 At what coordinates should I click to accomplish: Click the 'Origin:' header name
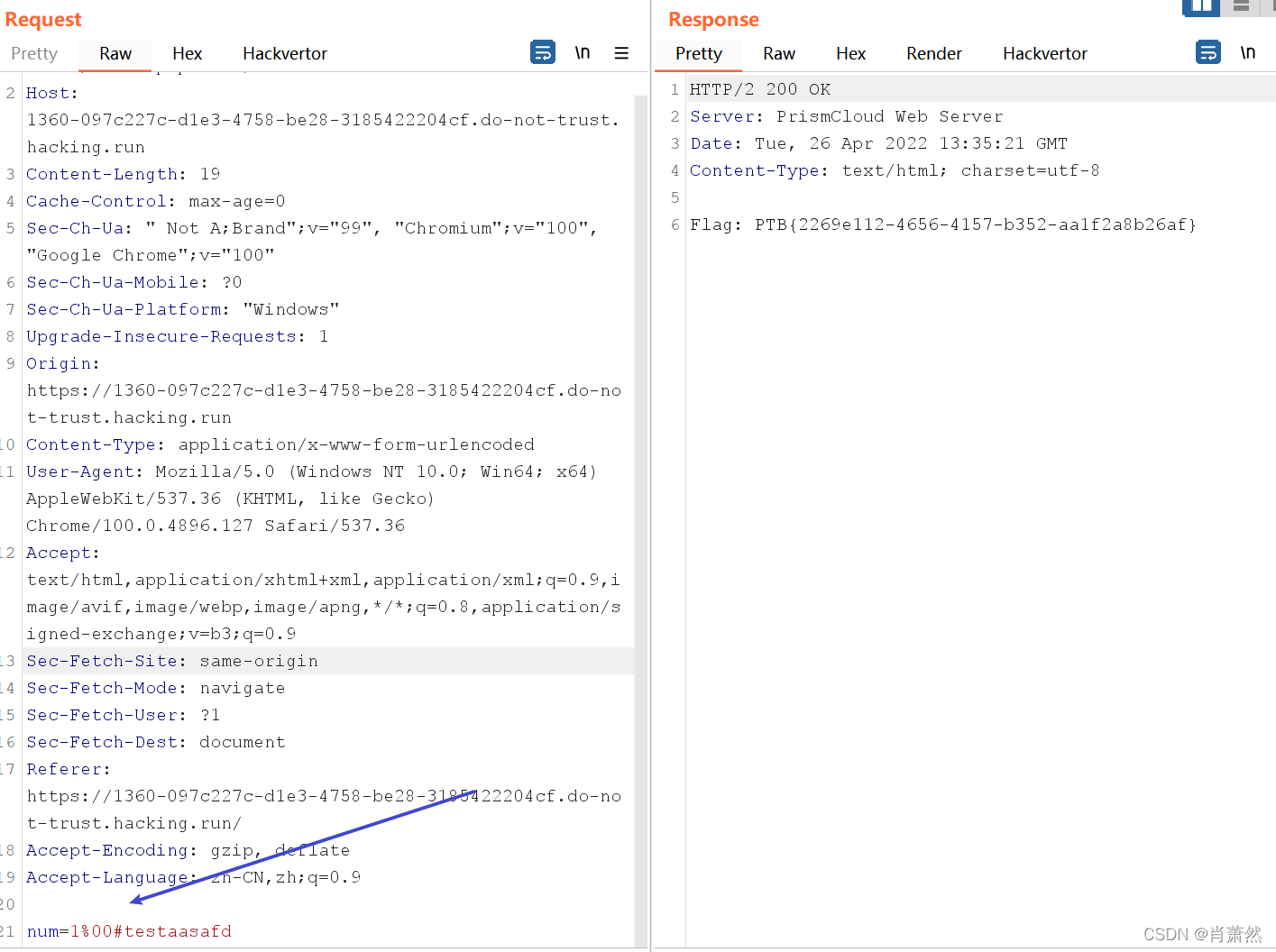tap(62, 363)
